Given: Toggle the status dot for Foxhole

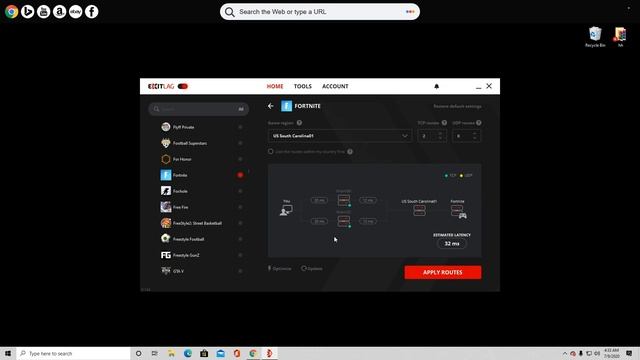Looking at the screenshot, I should (240, 191).
